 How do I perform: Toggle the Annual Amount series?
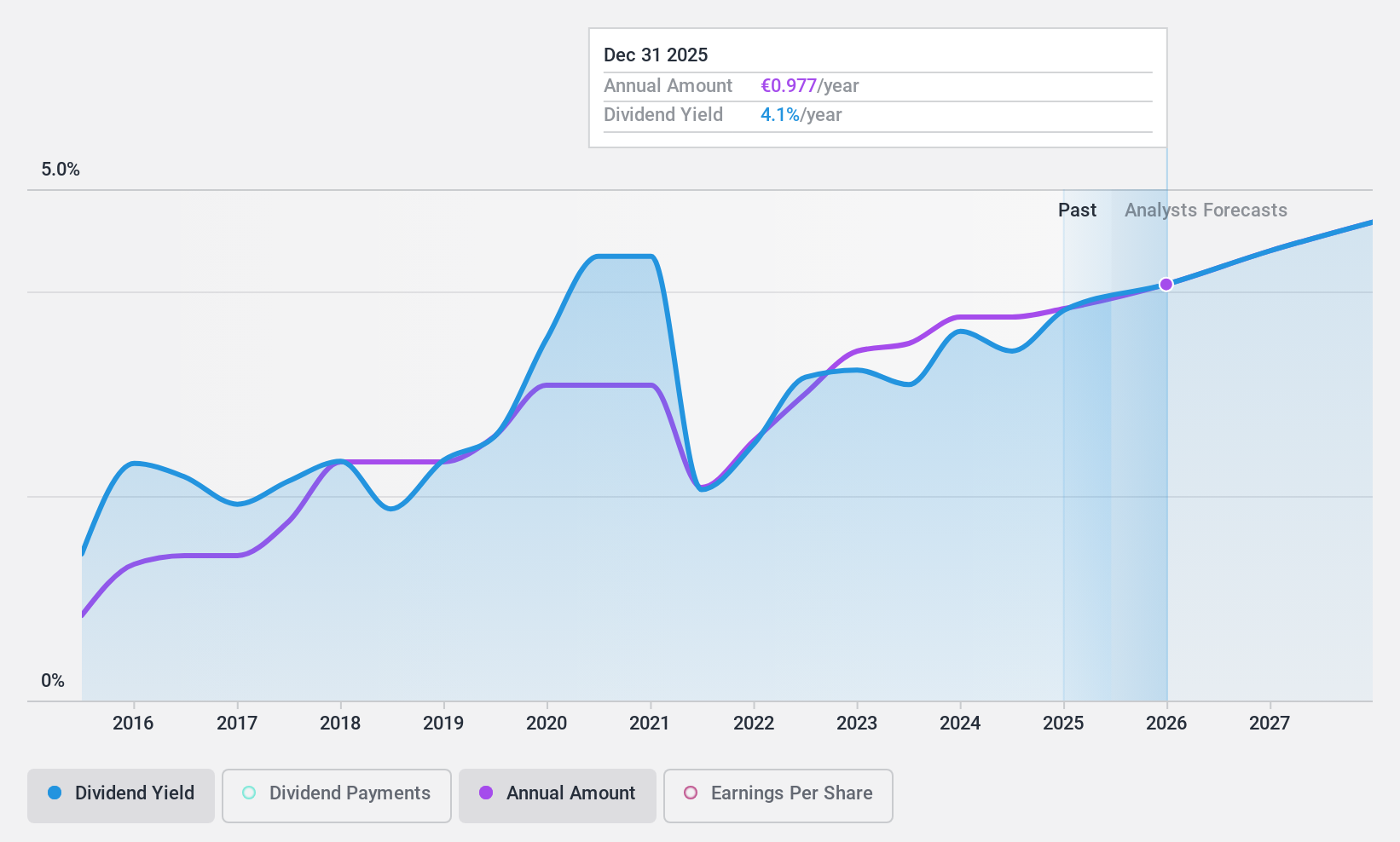coord(558,796)
